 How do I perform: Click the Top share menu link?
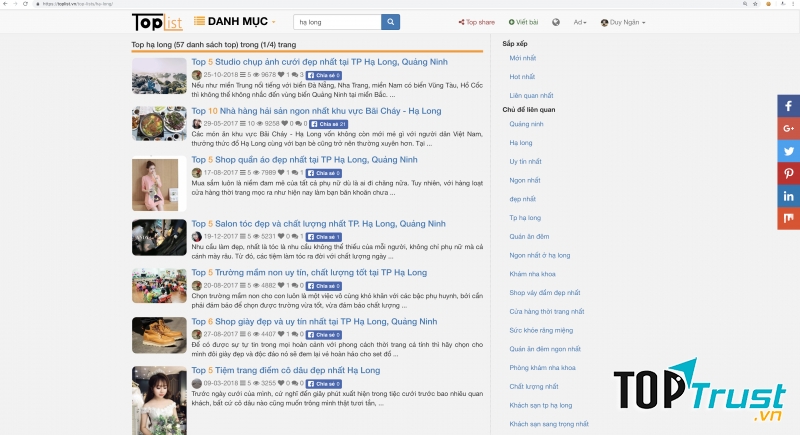click(477, 22)
